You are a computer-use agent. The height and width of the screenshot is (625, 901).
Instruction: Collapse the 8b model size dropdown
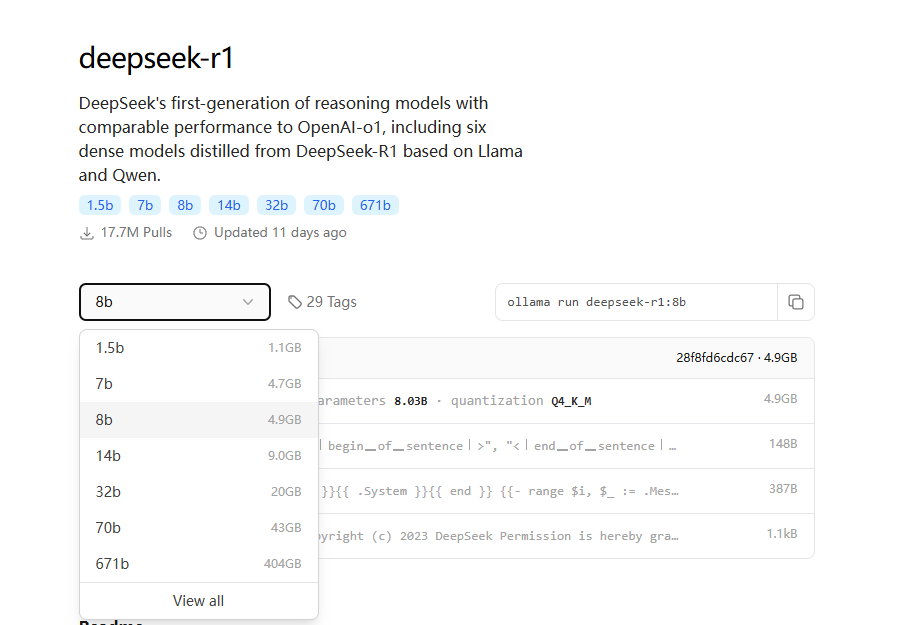(x=174, y=302)
